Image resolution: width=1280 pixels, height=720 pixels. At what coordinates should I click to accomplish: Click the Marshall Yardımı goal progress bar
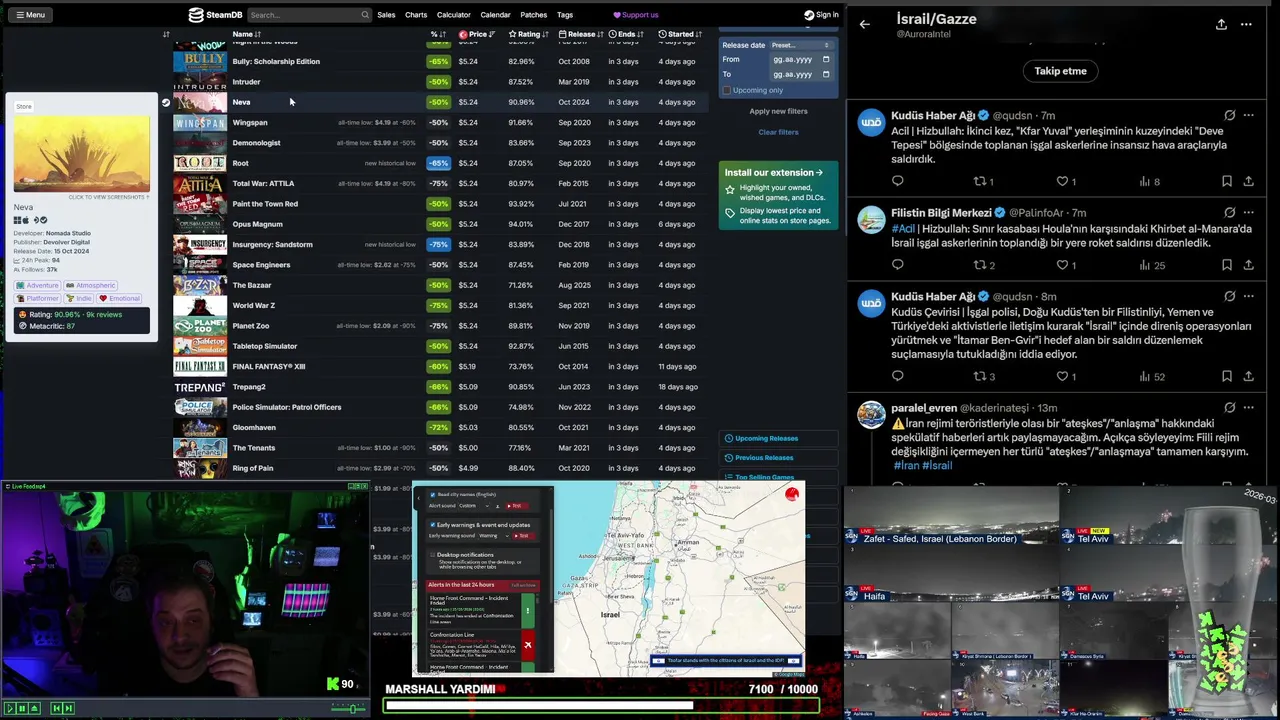[x=602, y=705]
